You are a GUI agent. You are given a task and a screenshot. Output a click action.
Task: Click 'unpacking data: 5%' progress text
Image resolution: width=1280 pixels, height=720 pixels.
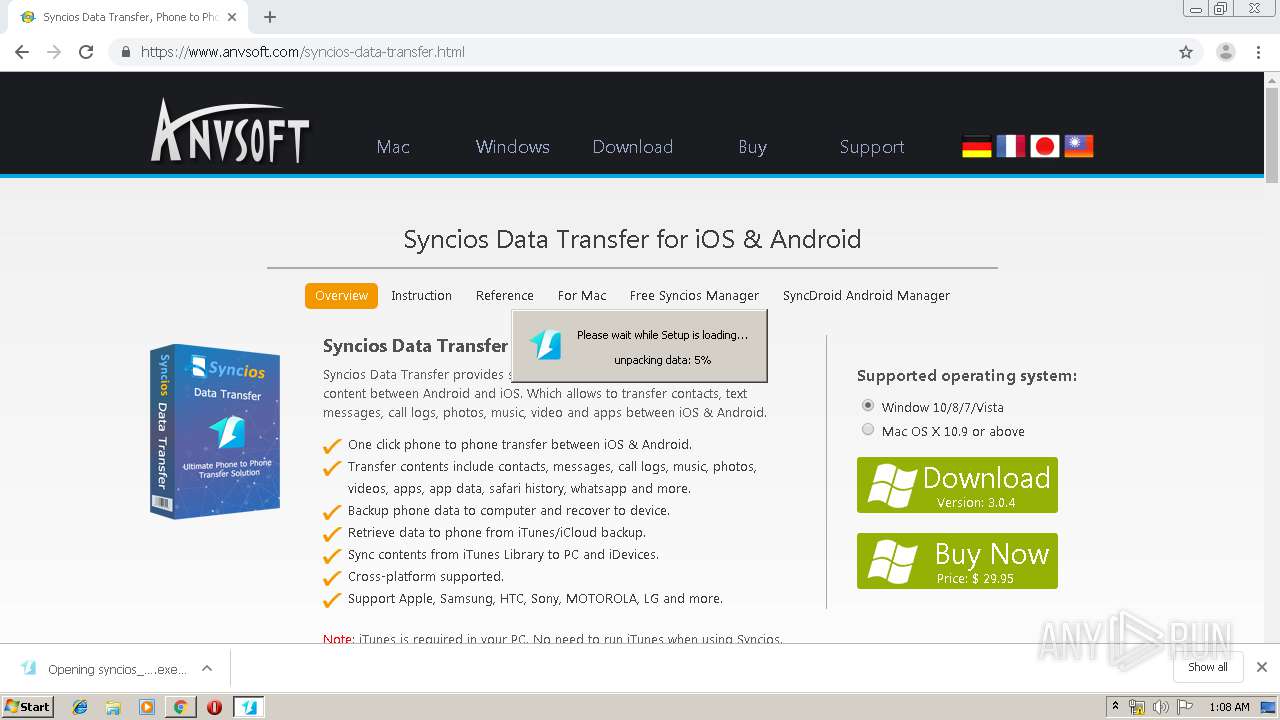click(x=662, y=360)
